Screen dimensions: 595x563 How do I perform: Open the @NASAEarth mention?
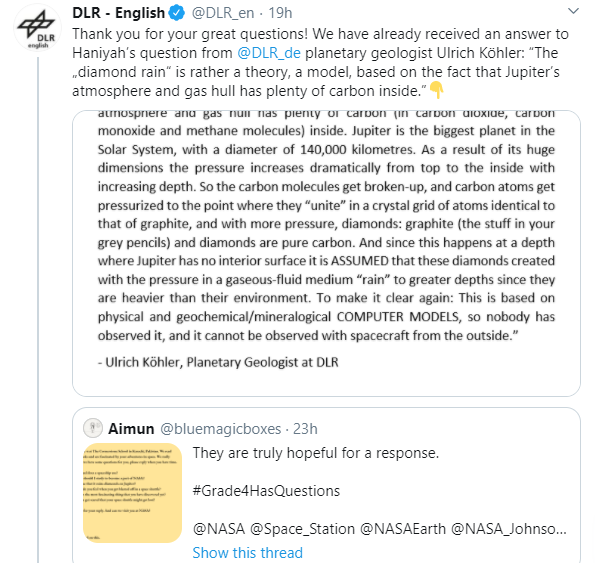pos(403,529)
